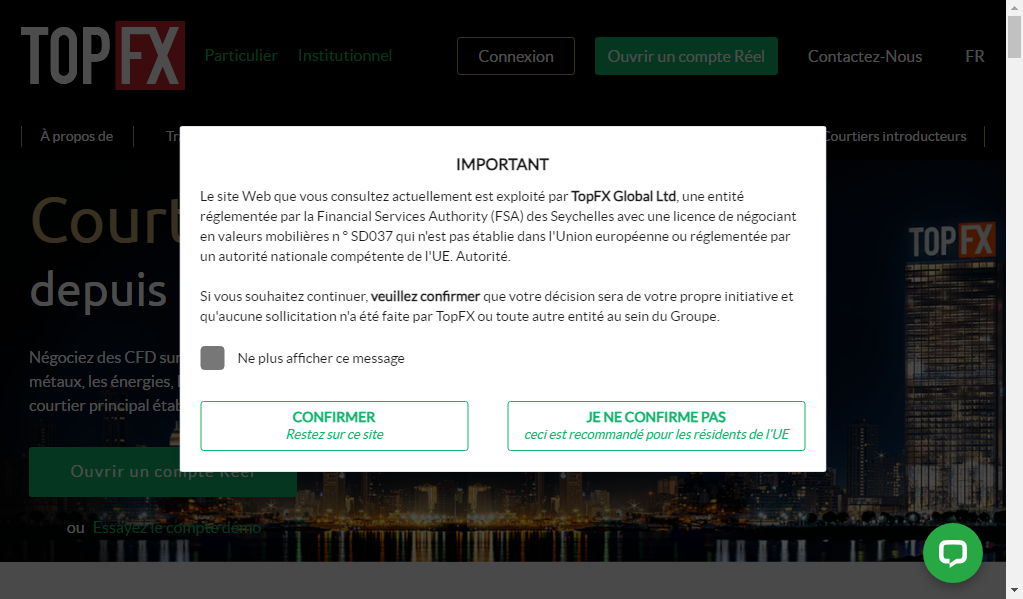Open the Connexion login button
Viewport: 1023px width, 599px height.
(x=515, y=56)
